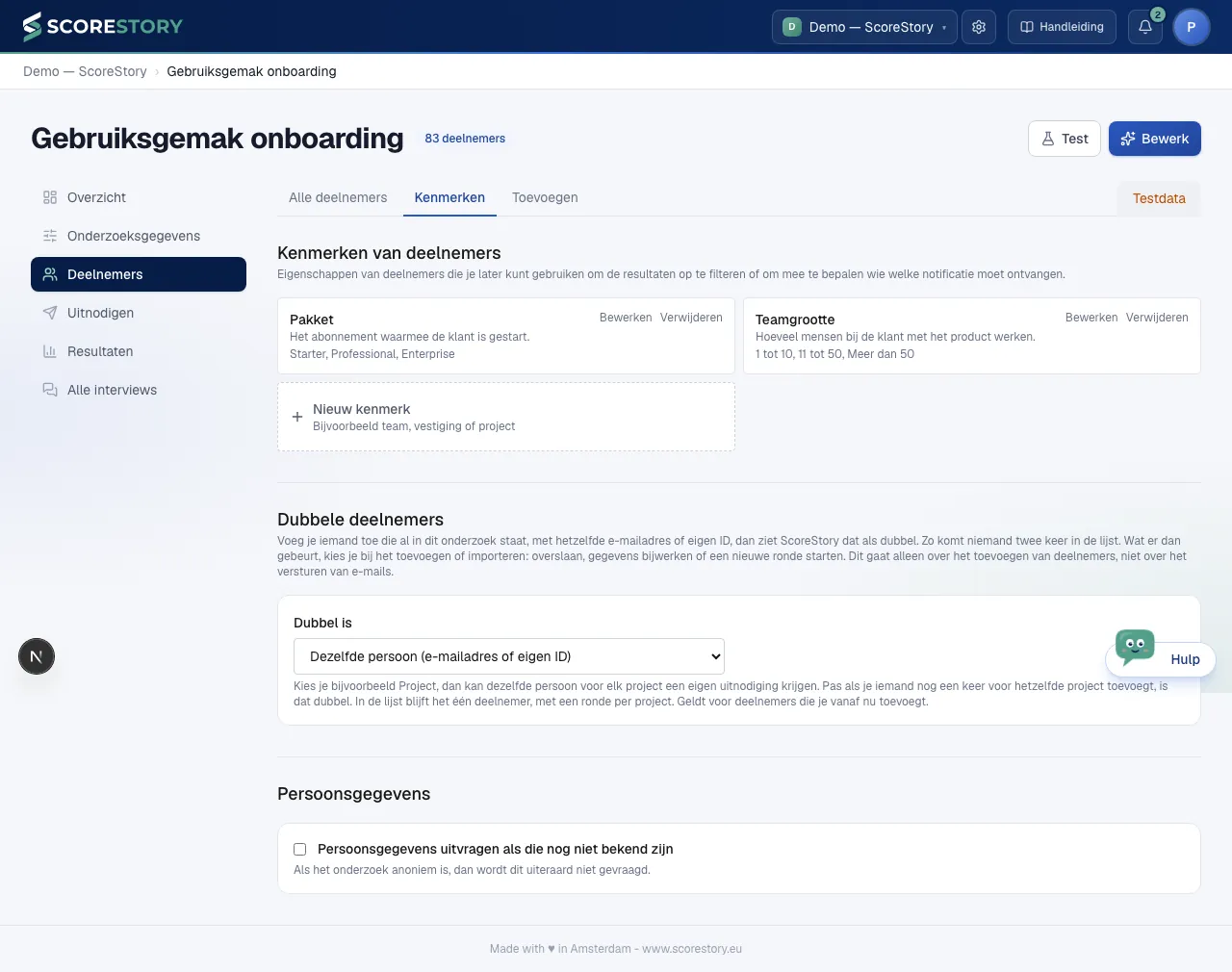
Task: Open the Testdata button
Action: 1159,198
